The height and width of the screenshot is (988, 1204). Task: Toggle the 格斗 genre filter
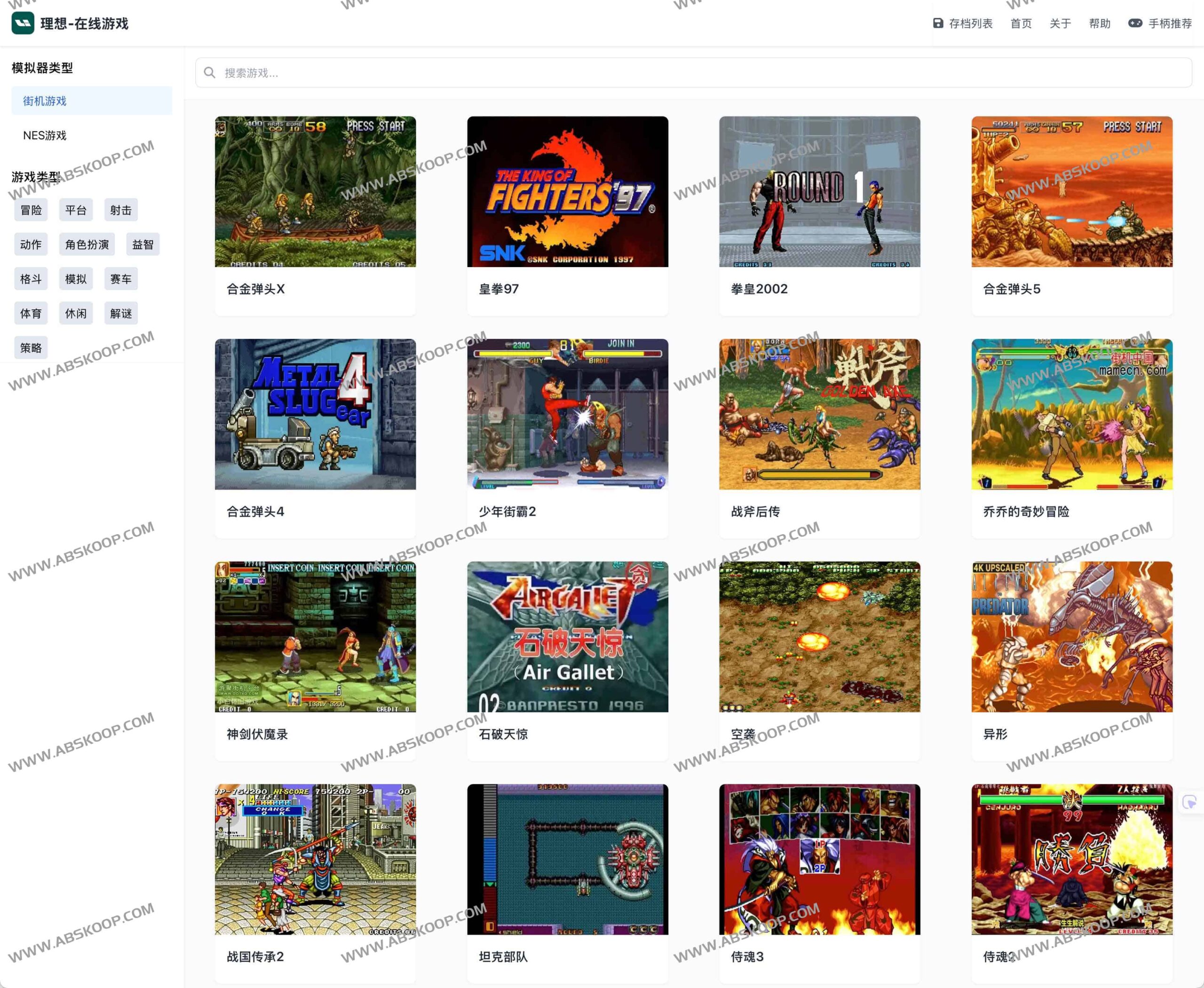(x=31, y=279)
